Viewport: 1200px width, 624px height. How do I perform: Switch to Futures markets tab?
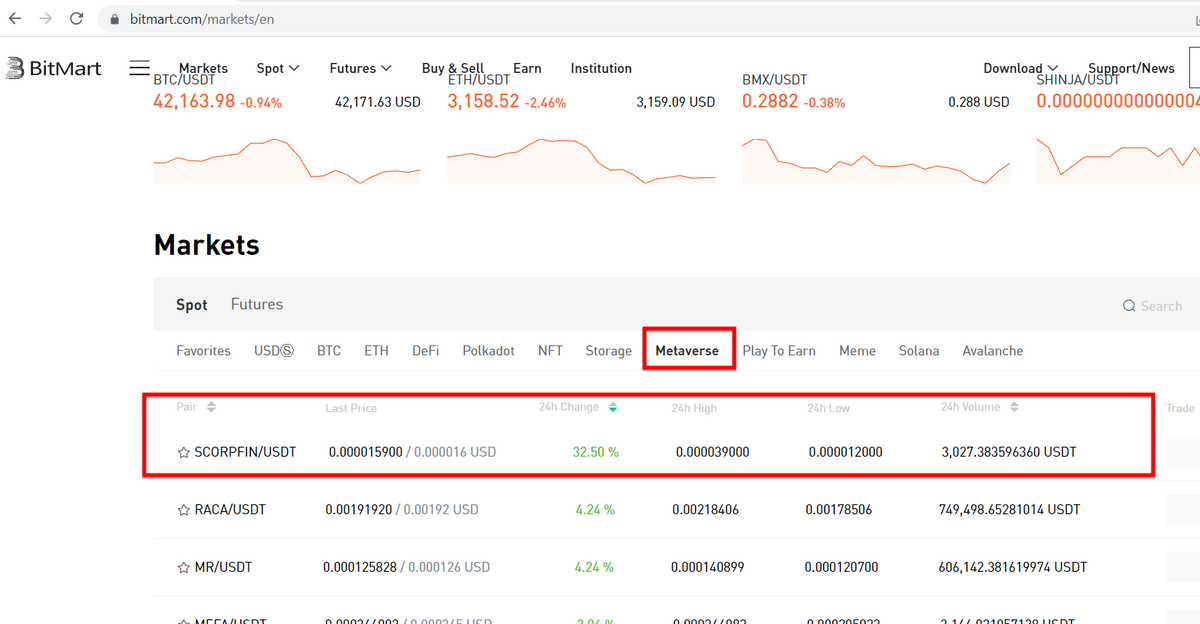[257, 304]
